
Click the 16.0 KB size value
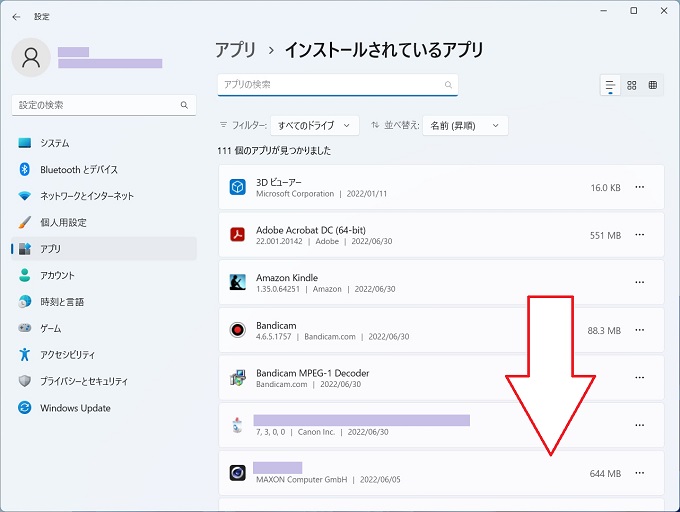605,188
